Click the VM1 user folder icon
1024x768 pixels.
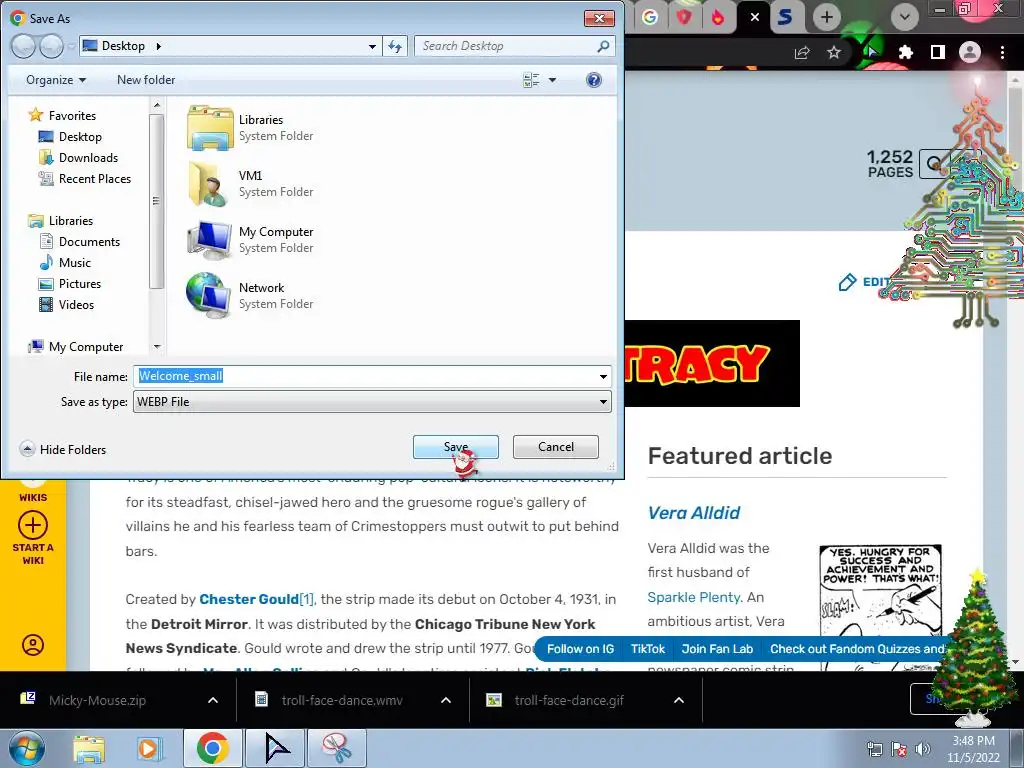pyautogui.click(x=210, y=184)
